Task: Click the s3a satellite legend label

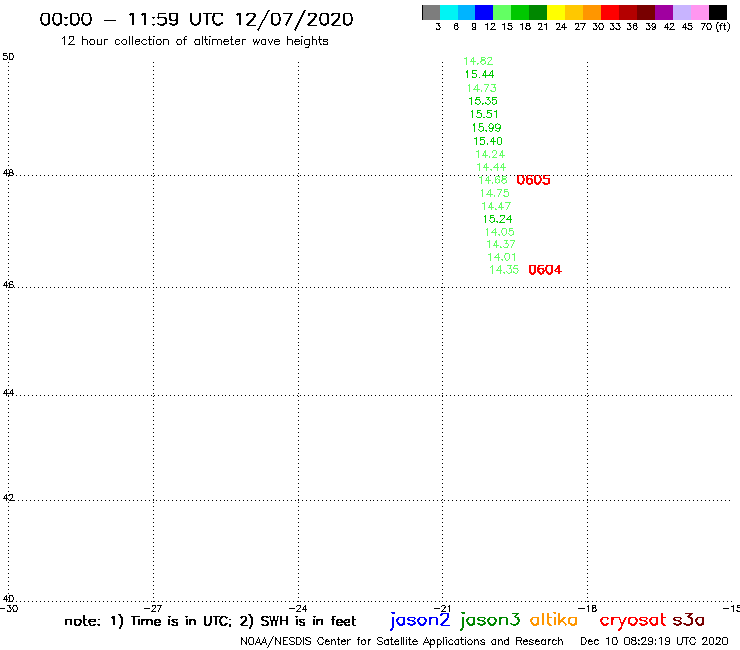Action: pos(688,620)
